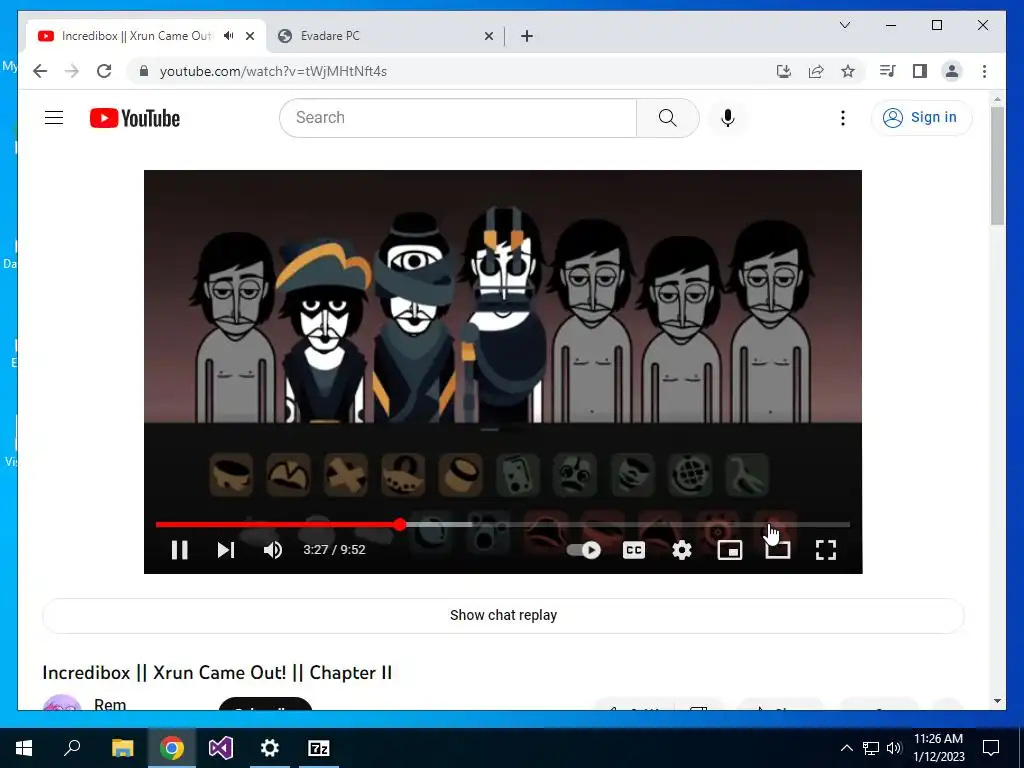Install app icon in address bar
Viewport: 1024px width, 768px height.
point(784,71)
